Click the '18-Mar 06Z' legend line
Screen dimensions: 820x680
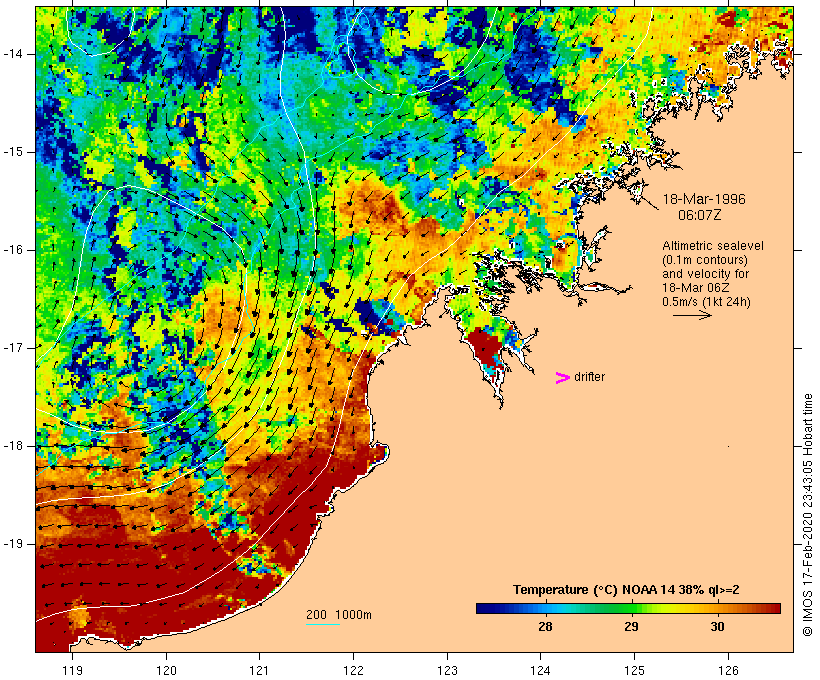coord(696,288)
